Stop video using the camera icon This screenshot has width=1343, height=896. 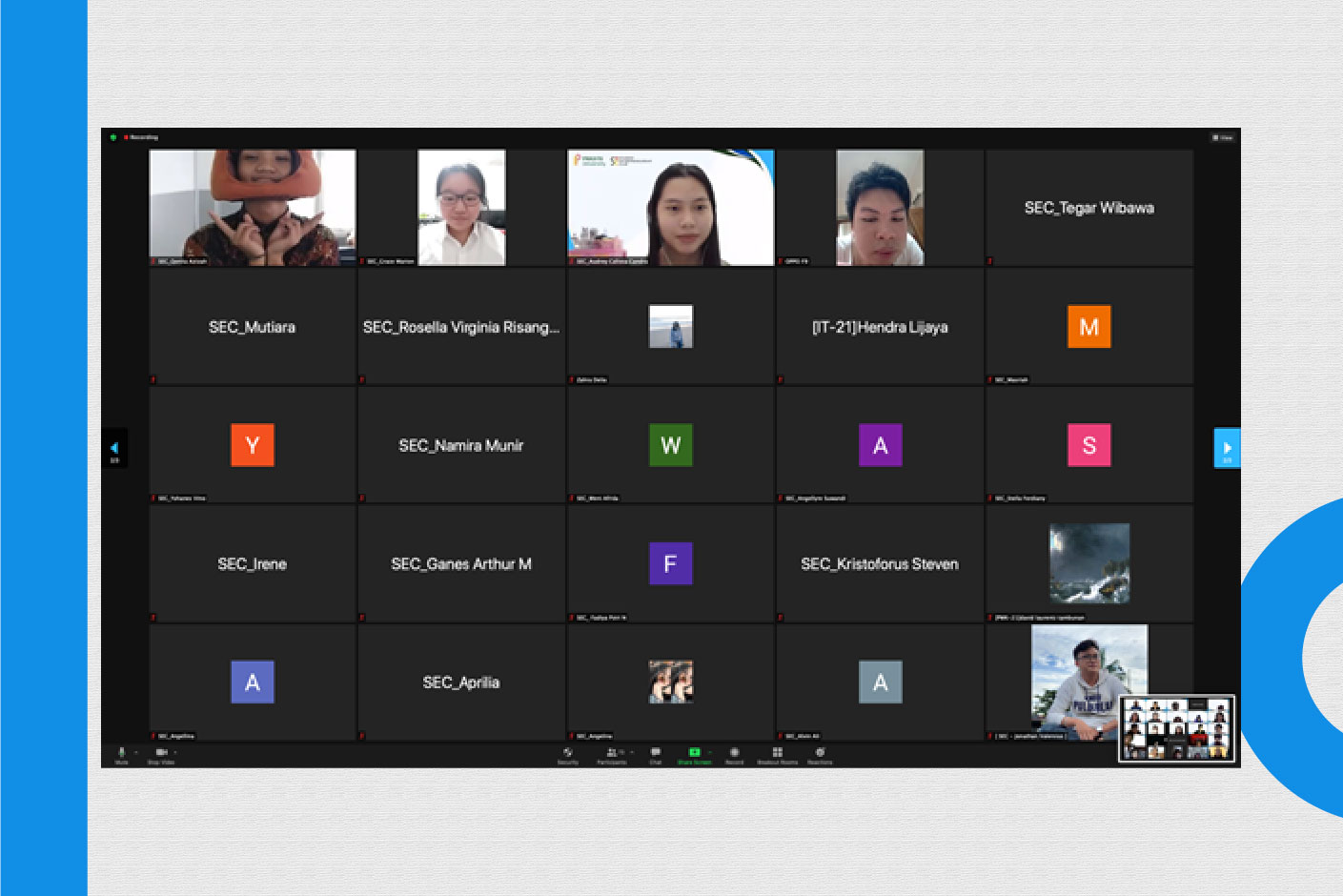160,754
